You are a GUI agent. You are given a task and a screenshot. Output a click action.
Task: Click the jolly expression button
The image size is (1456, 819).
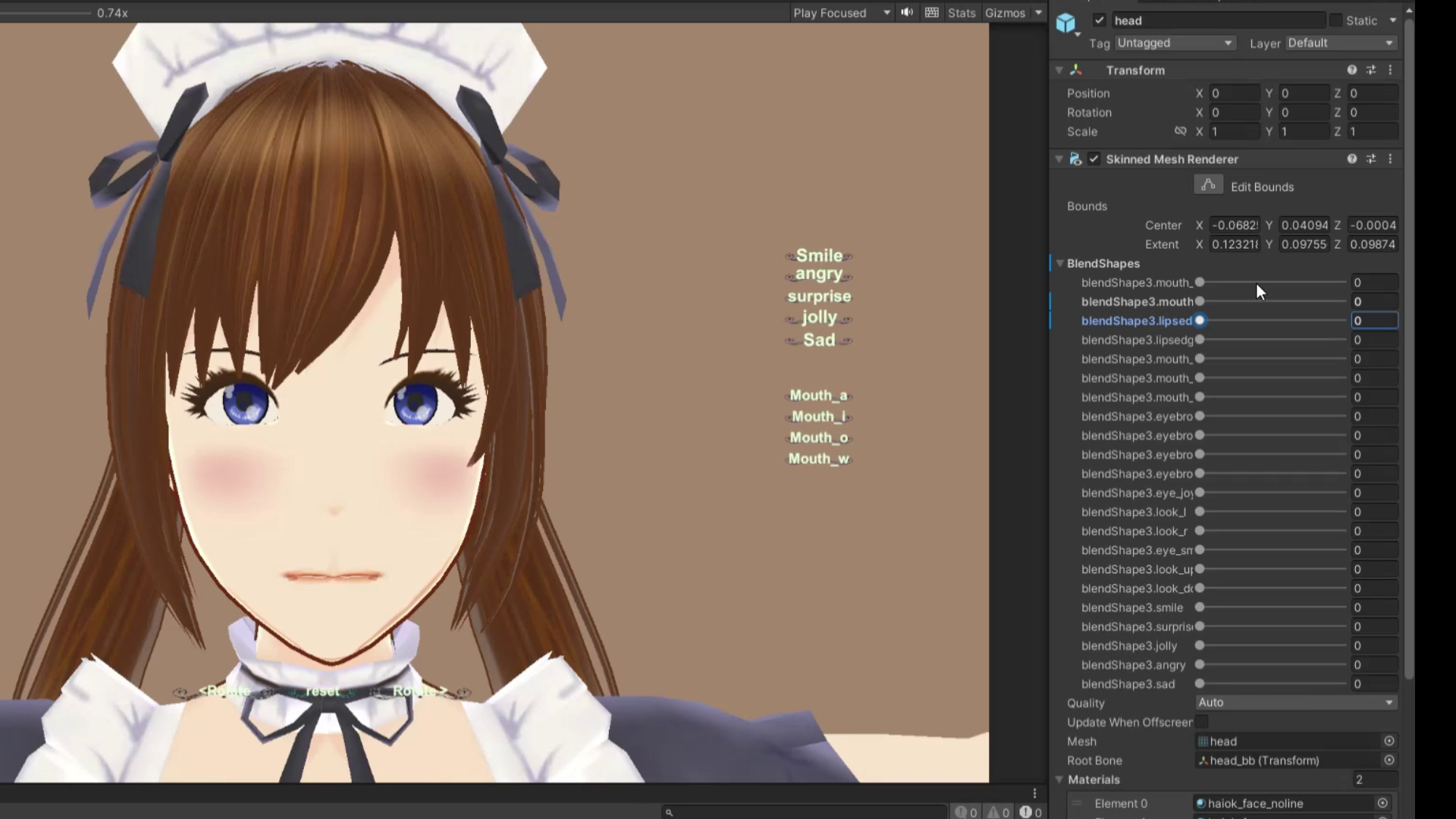click(819, 318)
